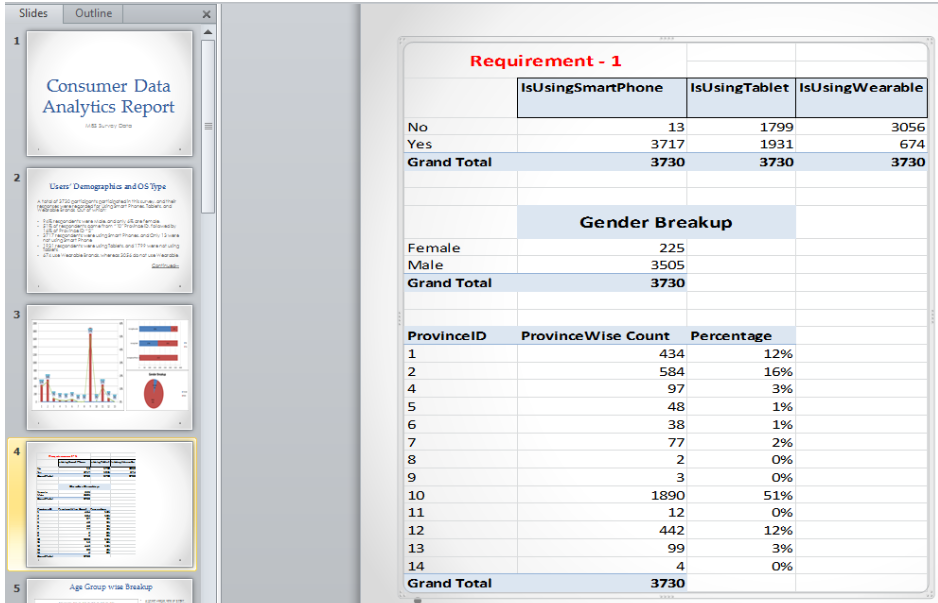The image size is (938, 603).
Task: Click slide 4 Requirement table thumbnail
Action: tap(109, 504)
